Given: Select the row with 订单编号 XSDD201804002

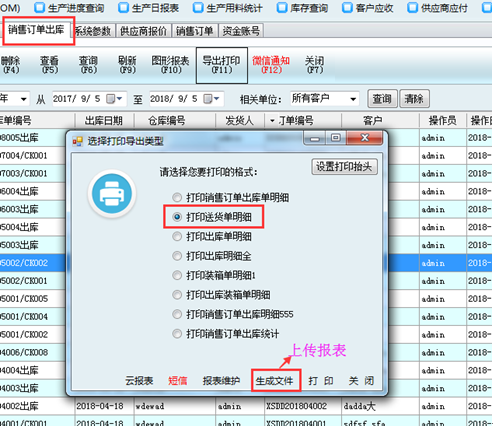Looking at the screenshot, I should coord(246,406).
